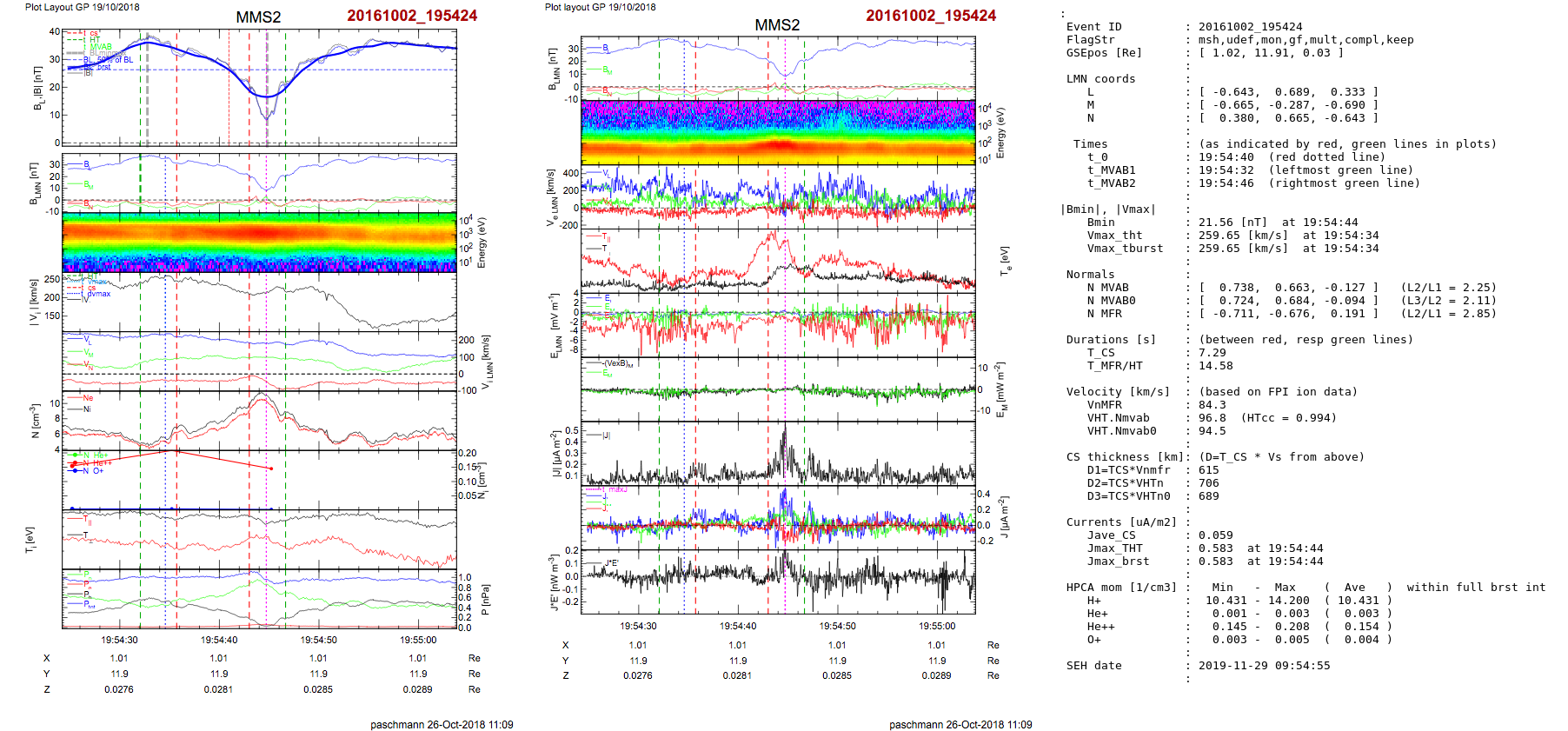Click the paschmann footer beneath the right plot

[x=960, y=724]
